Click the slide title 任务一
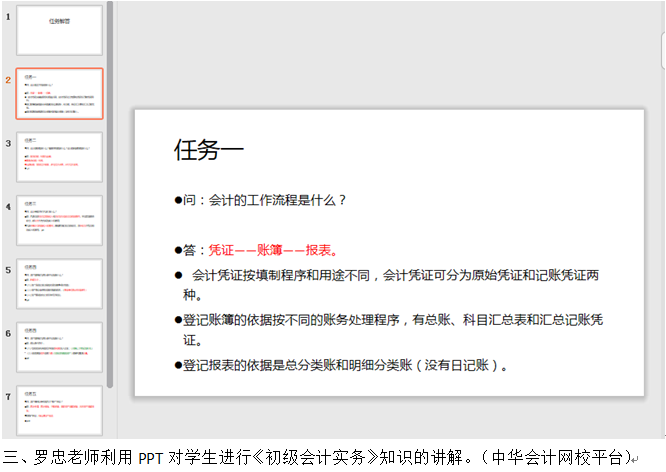The width and height of the screenshot is (666, 472). pos(208,150)
